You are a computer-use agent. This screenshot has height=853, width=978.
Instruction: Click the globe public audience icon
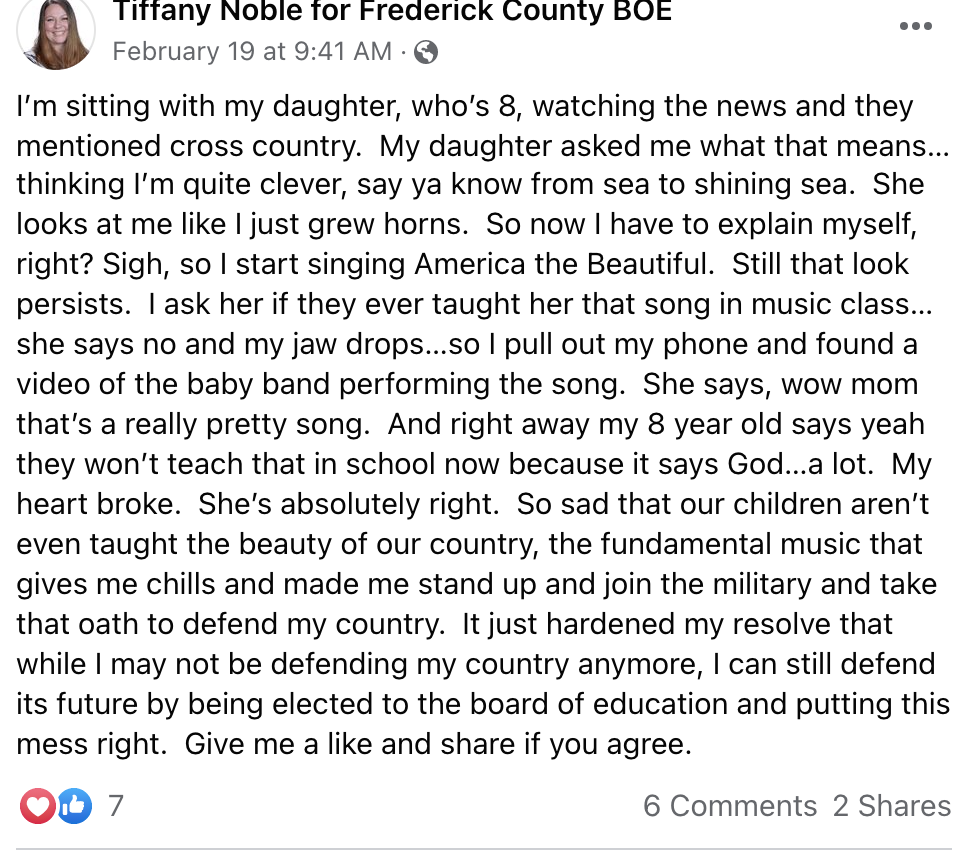(x=426, y=53)
